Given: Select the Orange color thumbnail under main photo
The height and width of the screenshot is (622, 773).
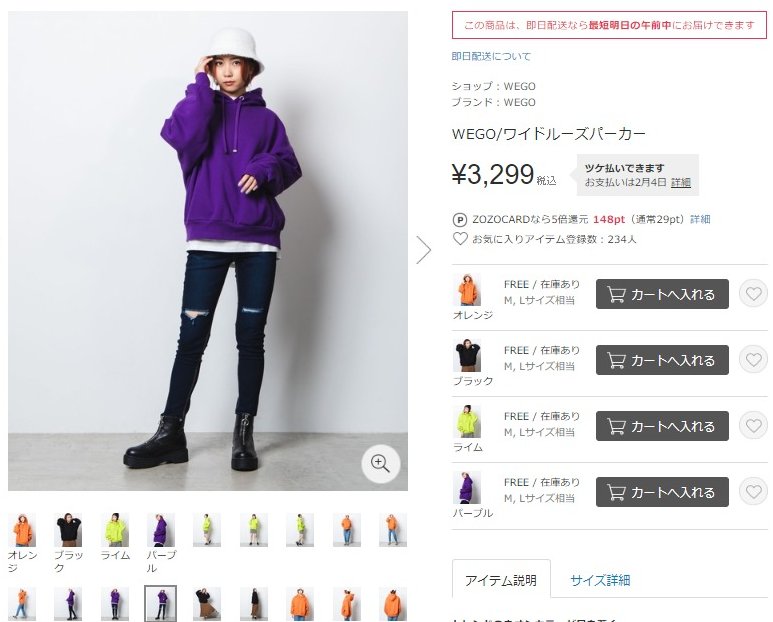Looking at the screenshot, I should (x=22, y=530).
